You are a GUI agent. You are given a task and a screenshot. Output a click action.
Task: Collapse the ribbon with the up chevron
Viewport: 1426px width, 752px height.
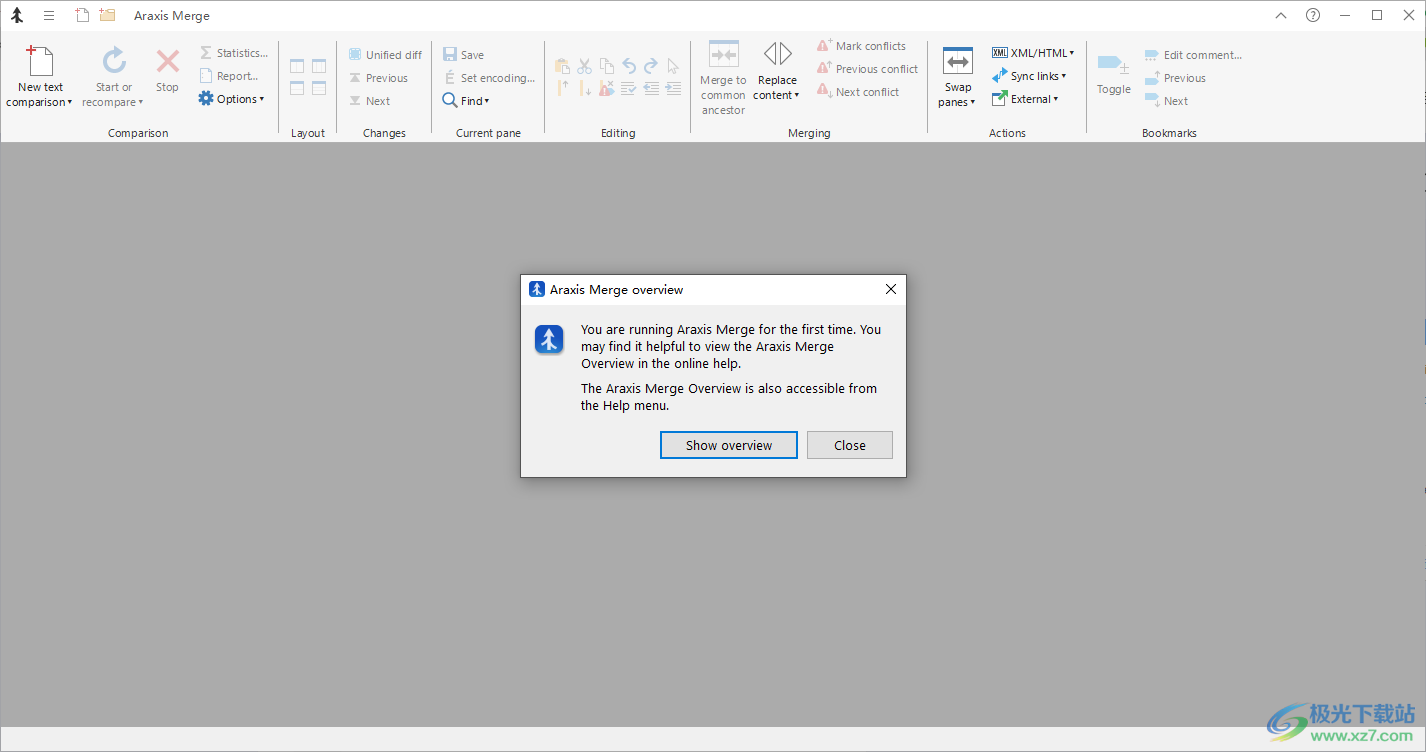tap(1281, 16)
